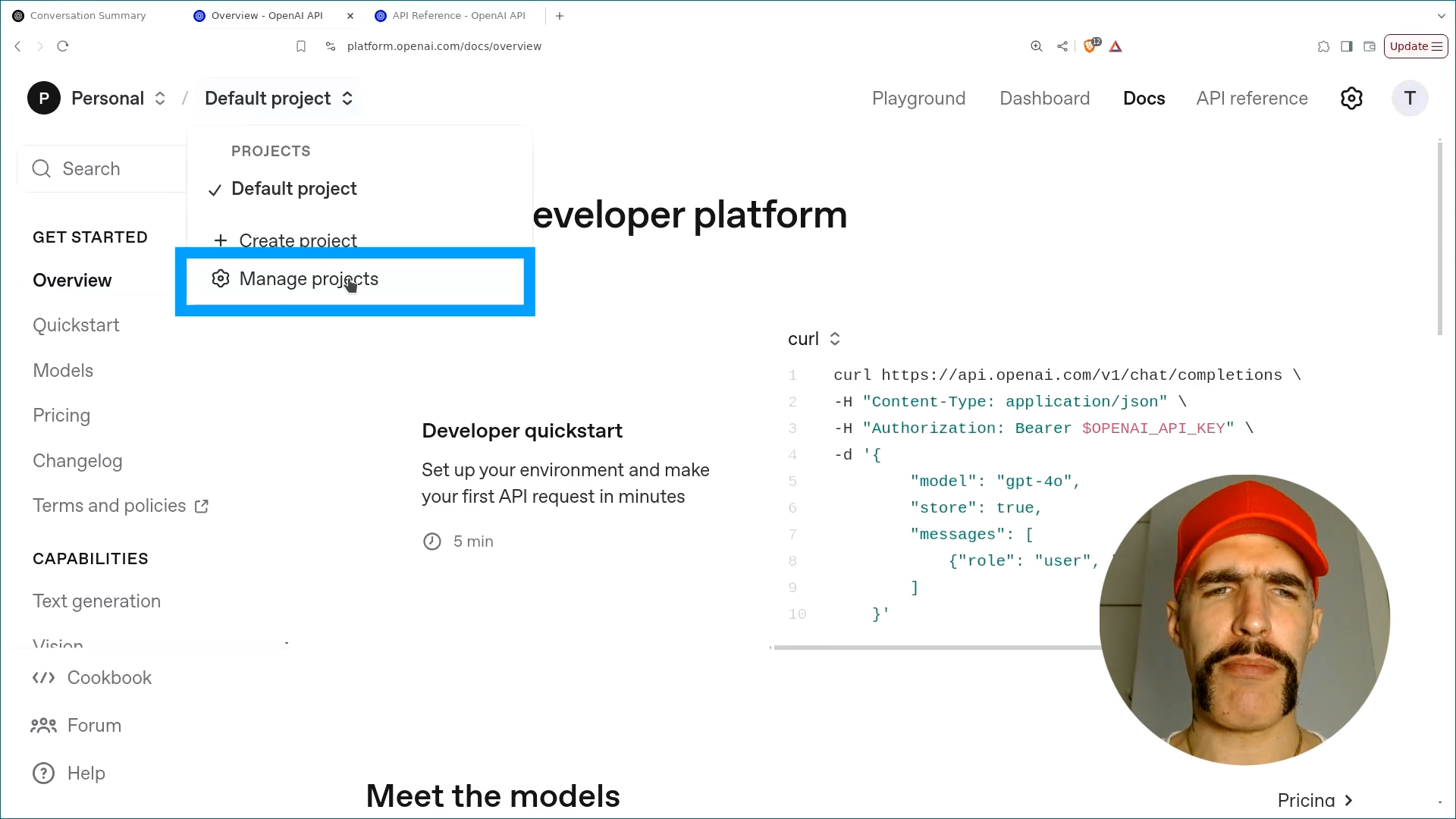
Task: Open a new browser tab
Action: click(560, 16)
